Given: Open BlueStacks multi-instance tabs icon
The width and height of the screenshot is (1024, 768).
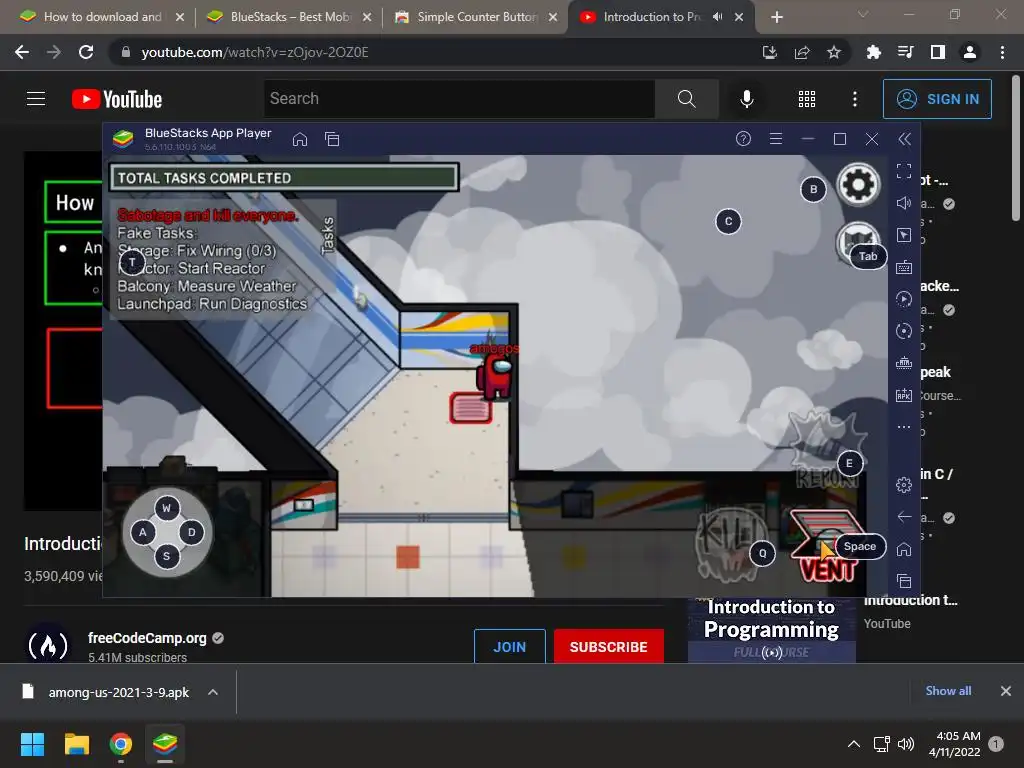Looking at the screenshot, I should [x=332, y=139].
